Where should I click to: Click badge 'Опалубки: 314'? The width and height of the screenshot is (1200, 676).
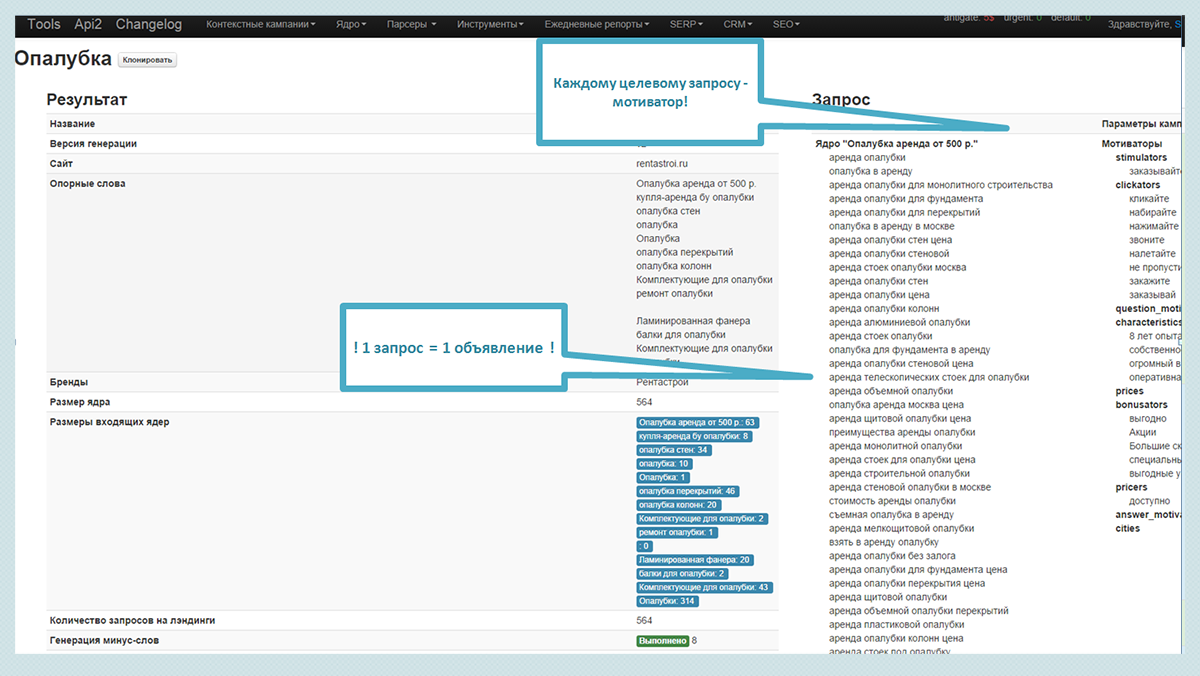click(667, 601)
